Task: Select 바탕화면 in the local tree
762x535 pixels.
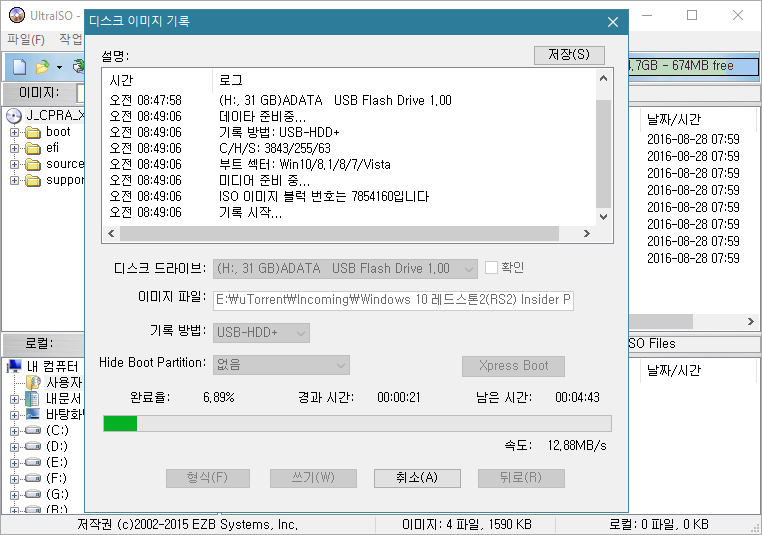Action: (65, 414)
